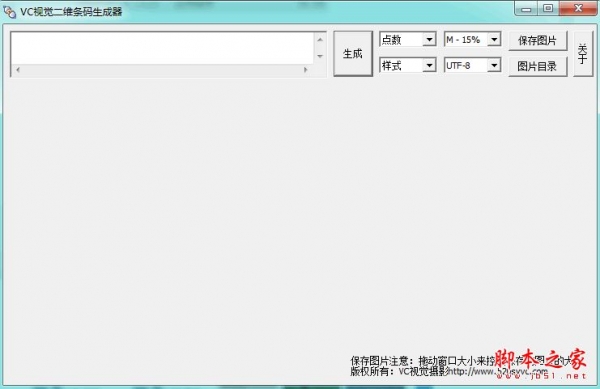Click the 版权所有 copyright text line
Viewport: 600px width, 389px height.
coord(449,371)
